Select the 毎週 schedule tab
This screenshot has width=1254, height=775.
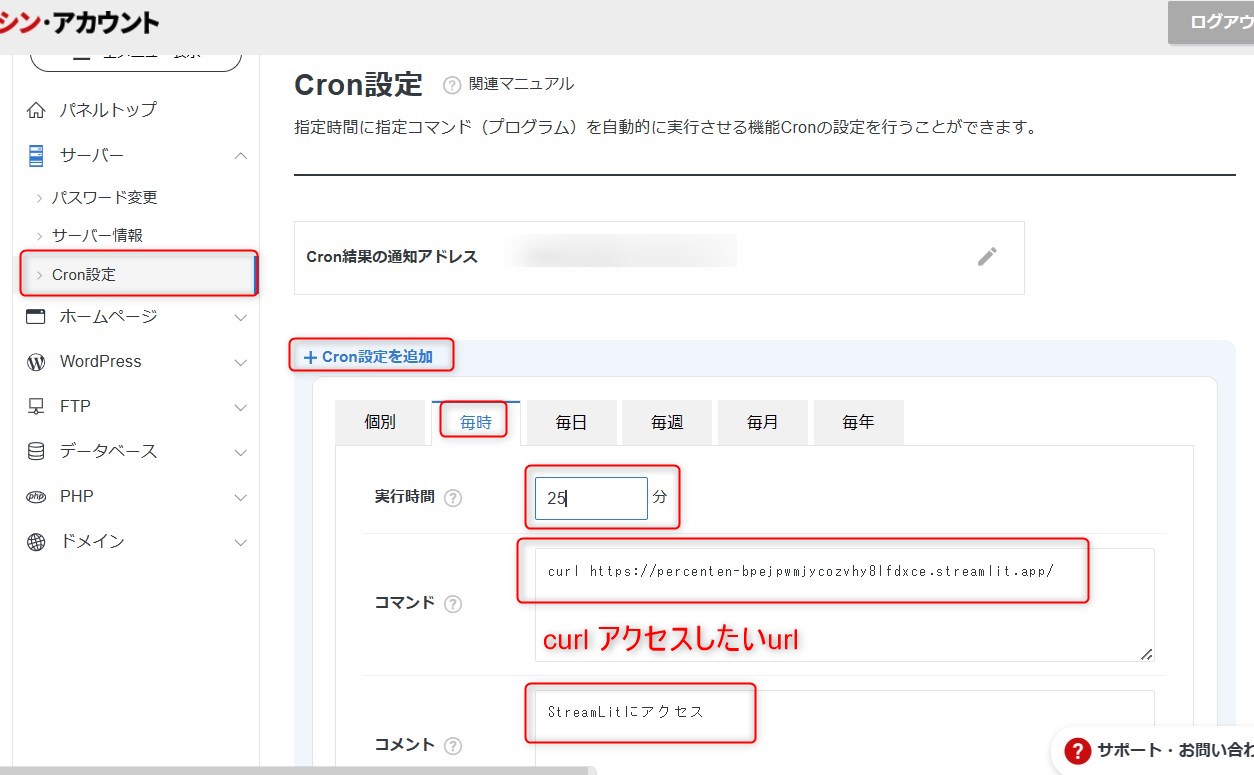(x=667, y=423)
